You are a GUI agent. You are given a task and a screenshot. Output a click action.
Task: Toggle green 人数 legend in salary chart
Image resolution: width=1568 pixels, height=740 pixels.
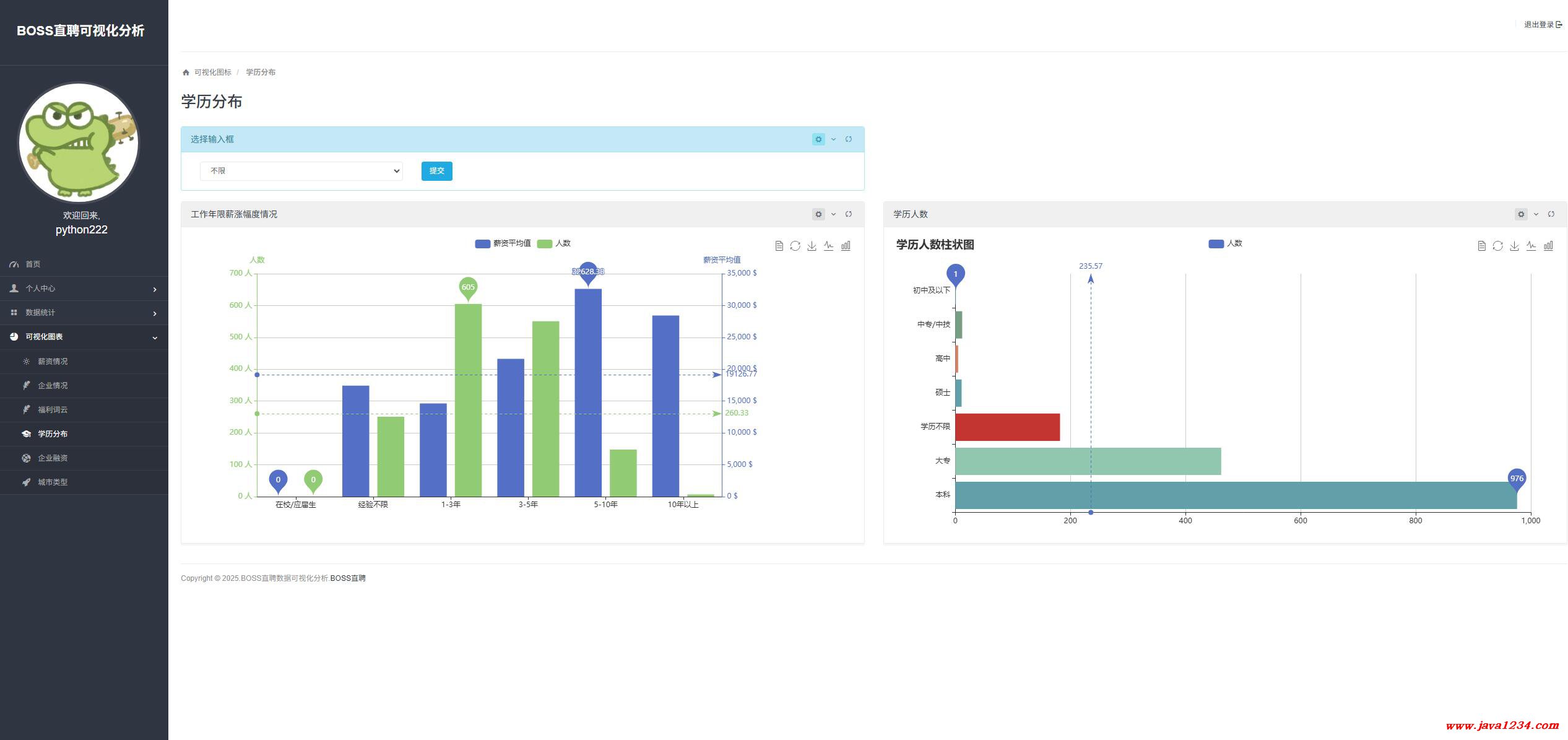pyautogui.click(x=554, y=243)
